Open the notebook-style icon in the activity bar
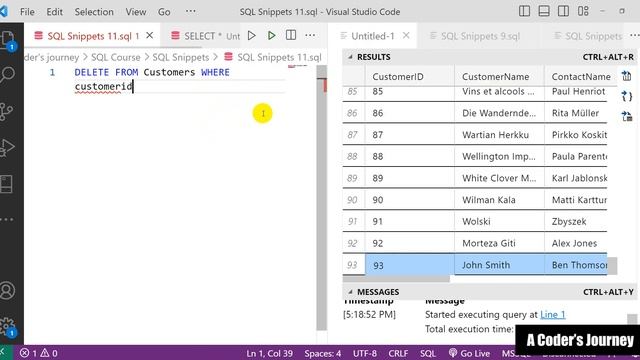640x360 pixels. click(x=7, y=184)
